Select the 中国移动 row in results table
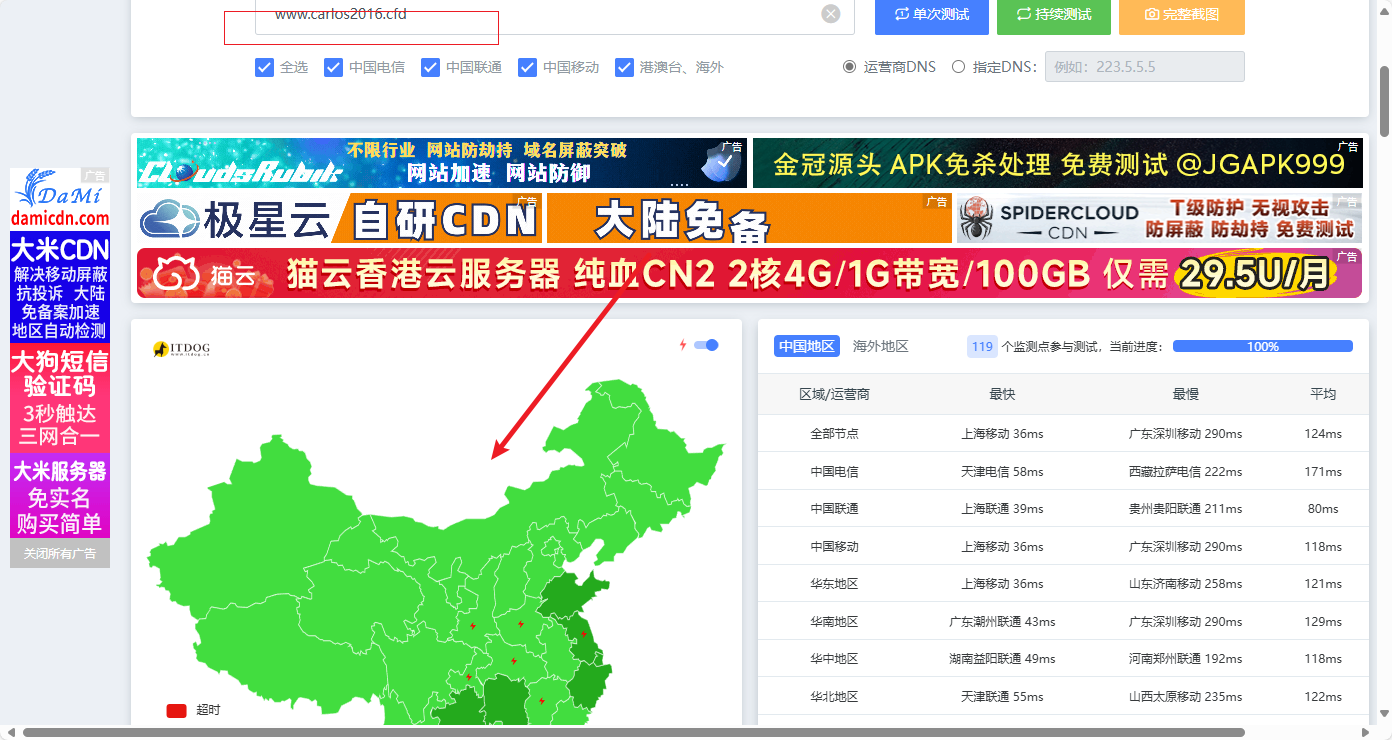This screenshot has height=740, width=1392. click(1063, 547)
